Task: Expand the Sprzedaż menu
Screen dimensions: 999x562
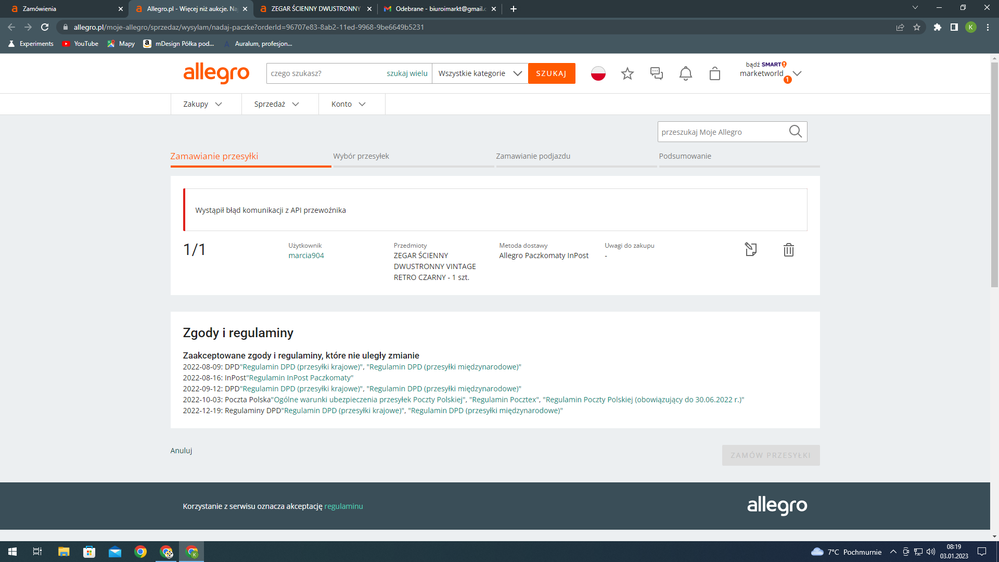Action: pos(277,104)
